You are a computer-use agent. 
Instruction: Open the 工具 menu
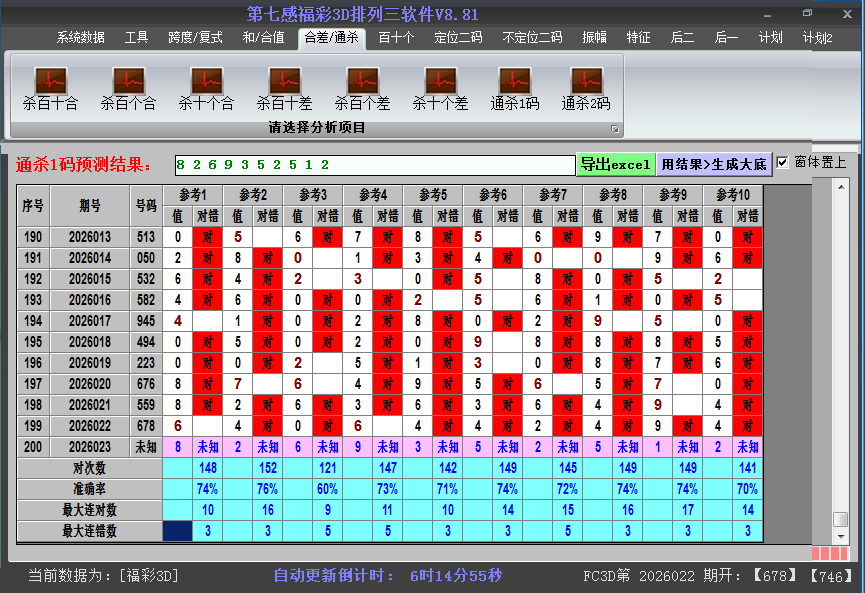(x=136, y=38)
